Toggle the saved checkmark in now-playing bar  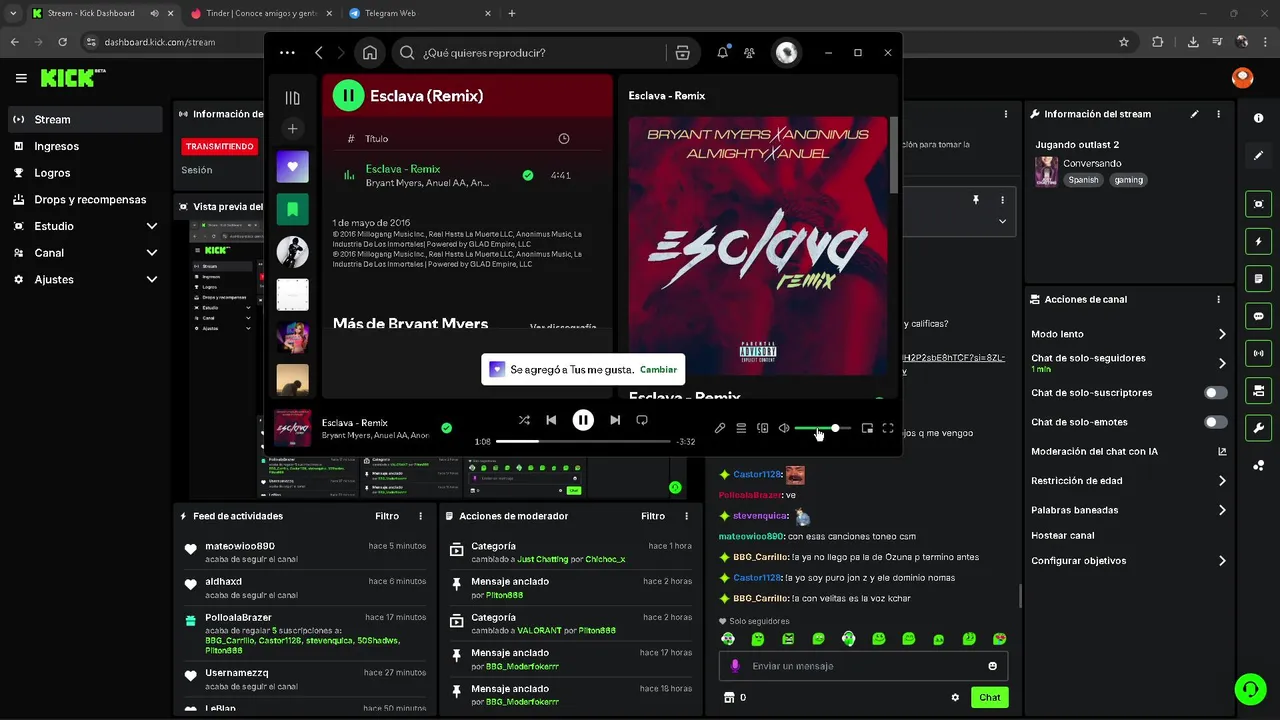(x=446, y=428)
